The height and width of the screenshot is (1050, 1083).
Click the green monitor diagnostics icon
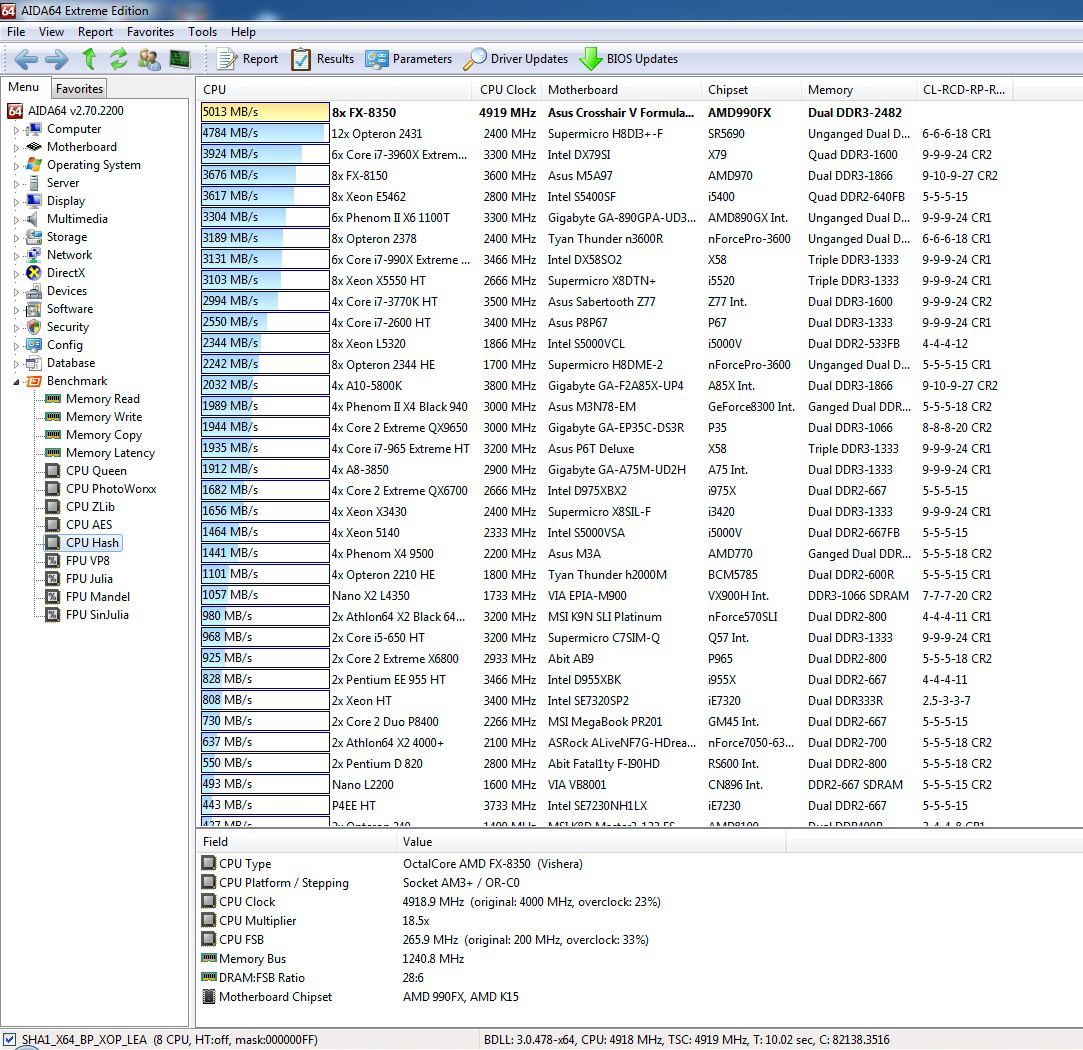[x=180, y=59]
